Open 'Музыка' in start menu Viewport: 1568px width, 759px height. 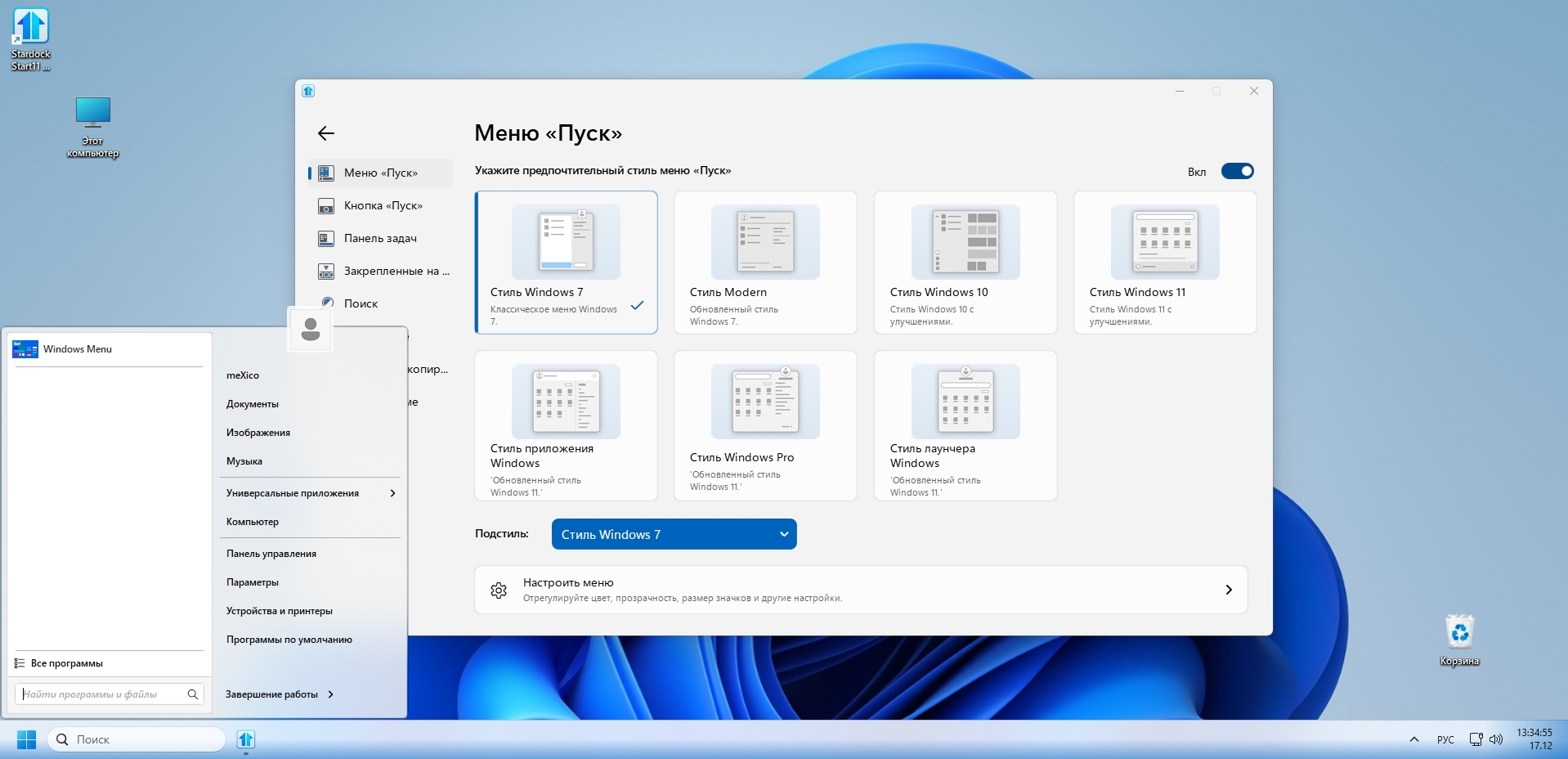click(x=244, y=461)
